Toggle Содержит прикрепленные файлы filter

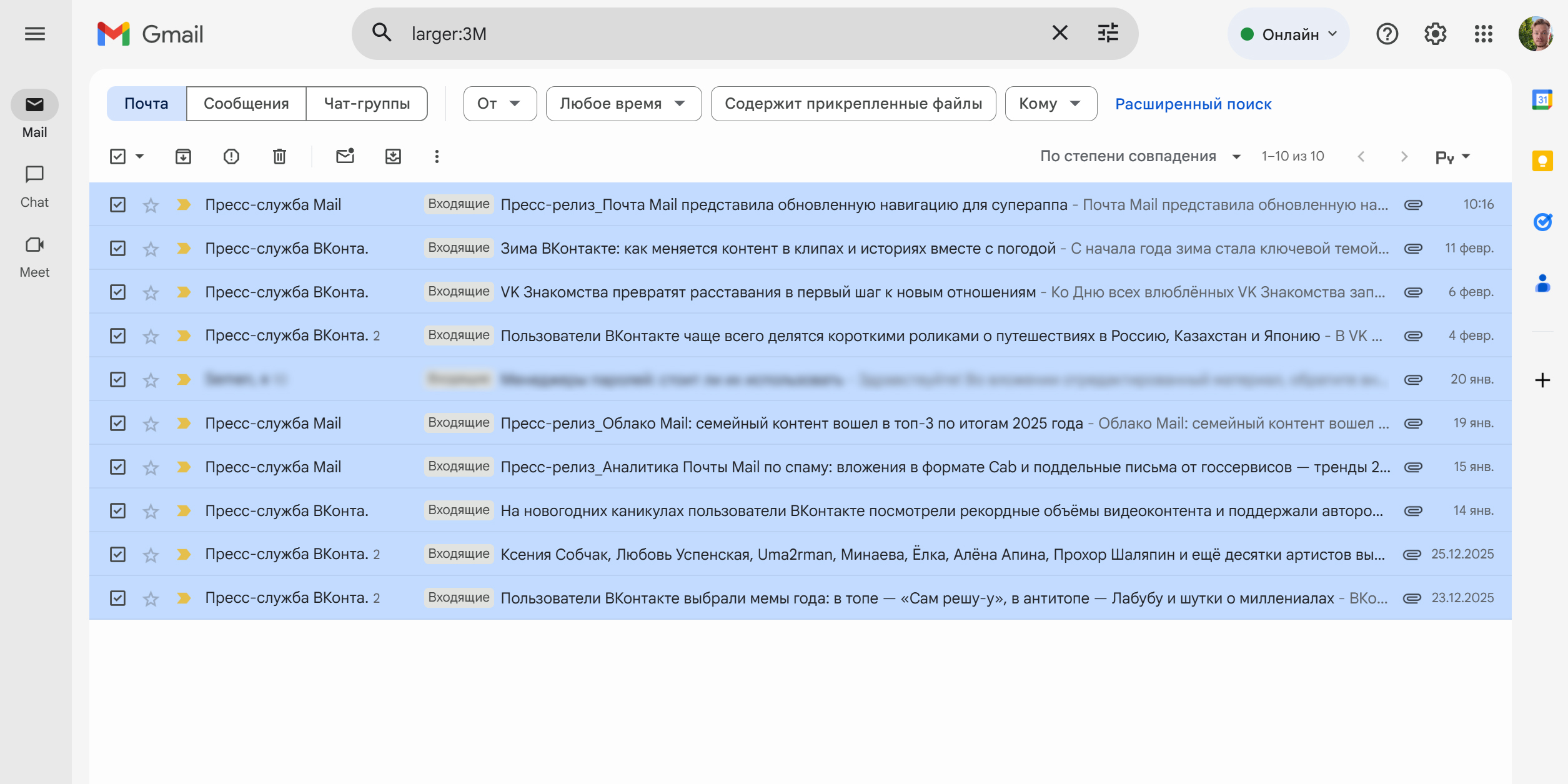coord(853,104)
